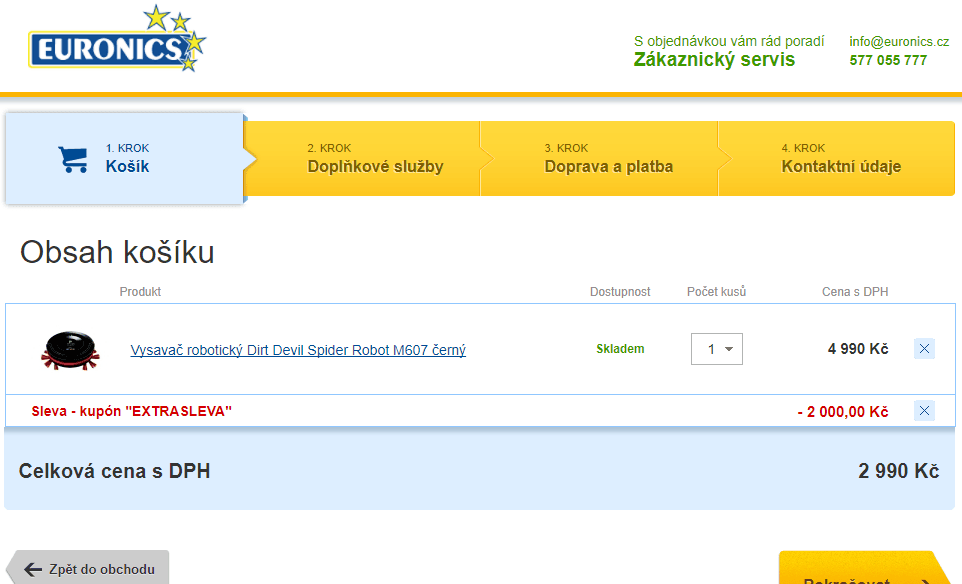The width and height of the screenshot is (962, 584).
Task: Go to step 1 Košík tab
Action: [x=125, y=158]
